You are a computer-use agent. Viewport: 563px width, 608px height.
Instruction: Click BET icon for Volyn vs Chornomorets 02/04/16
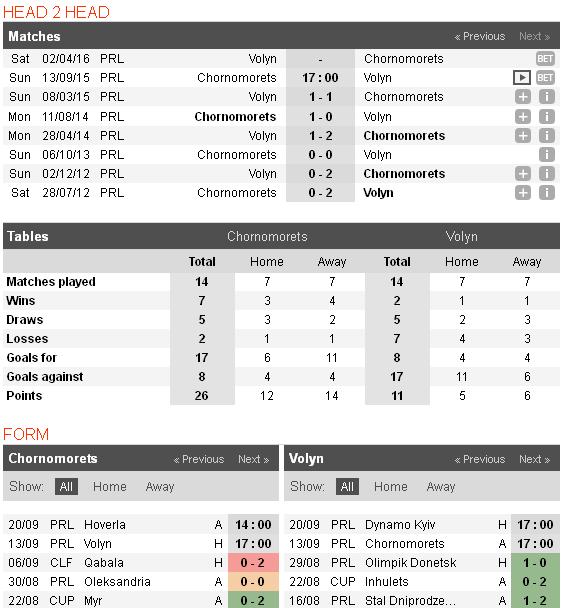pyautogui.click(x=545, y=59)
